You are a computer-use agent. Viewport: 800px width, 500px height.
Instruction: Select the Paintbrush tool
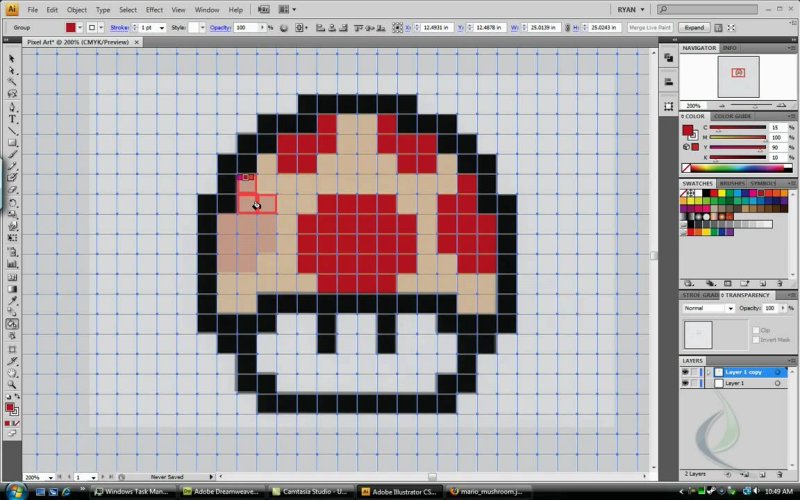pyautogui.click(x=12, y=155)
